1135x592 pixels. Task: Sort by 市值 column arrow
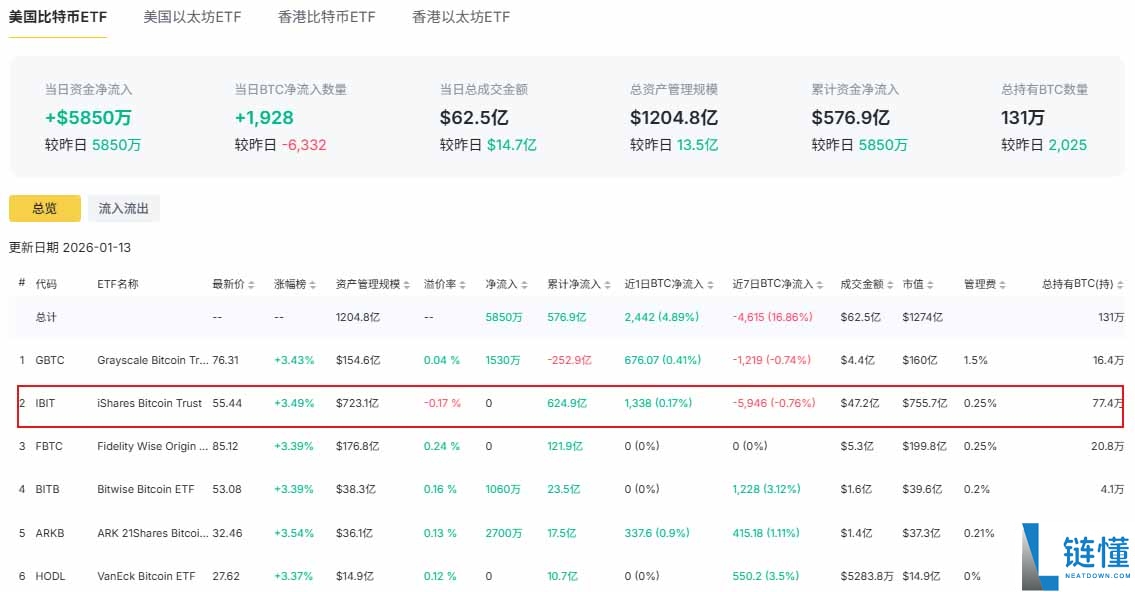tap(930, 285)
